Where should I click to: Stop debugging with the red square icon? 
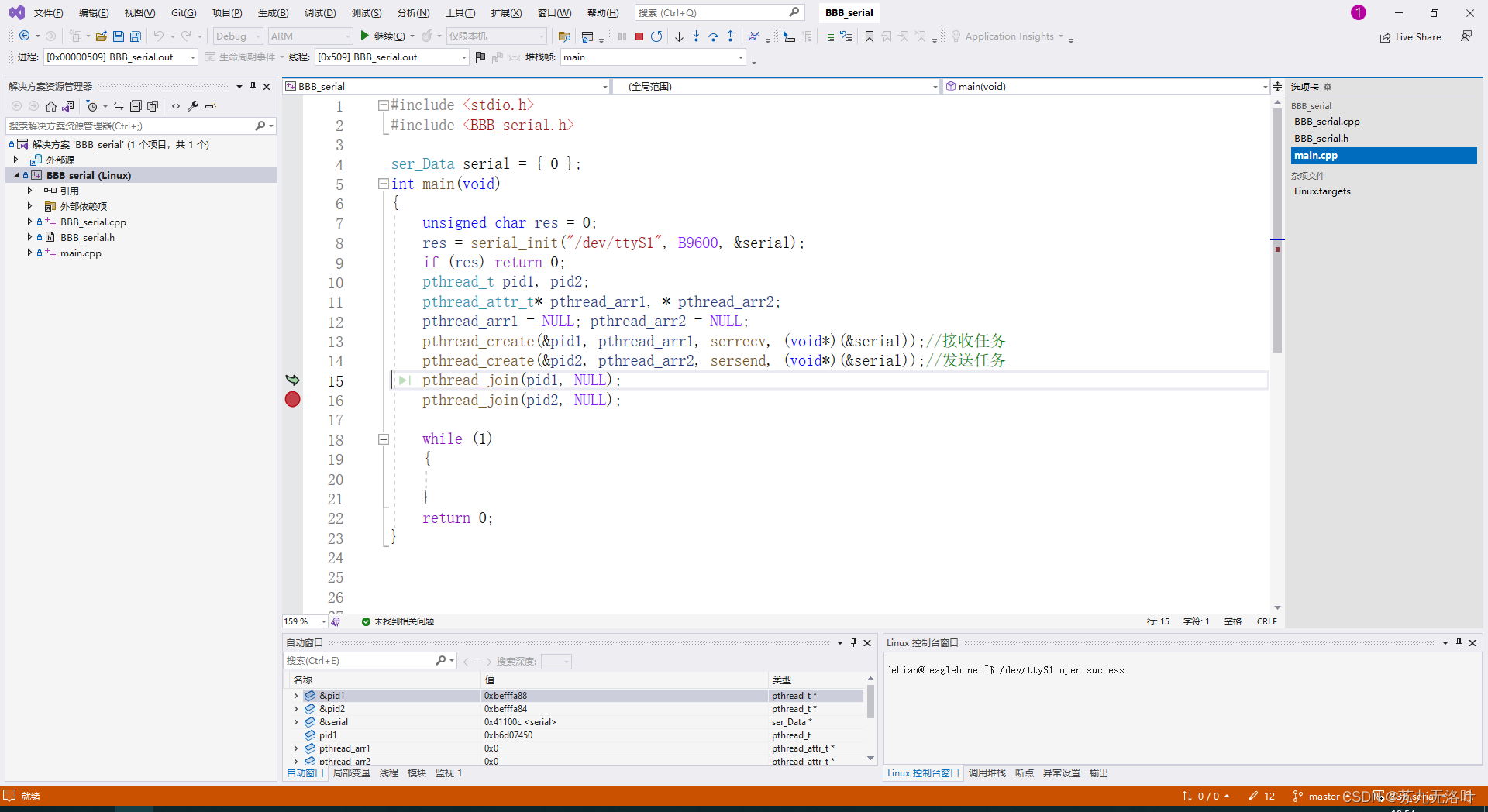(x=639, y=36)
